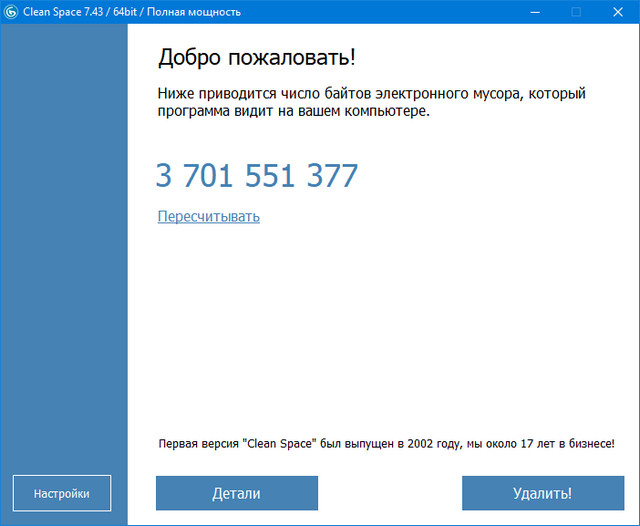Click the empty blue sidebar above Настройки
The width and height of the screenshot is (640, 526).
click(x=63, y=250)
